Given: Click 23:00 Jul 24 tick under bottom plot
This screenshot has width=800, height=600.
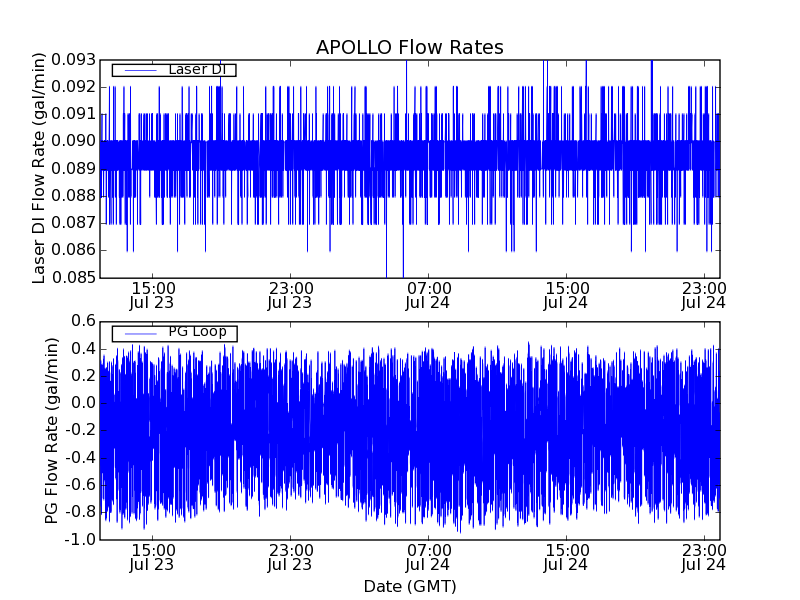Looking at the screenshot, I should (x=704, y=557).
